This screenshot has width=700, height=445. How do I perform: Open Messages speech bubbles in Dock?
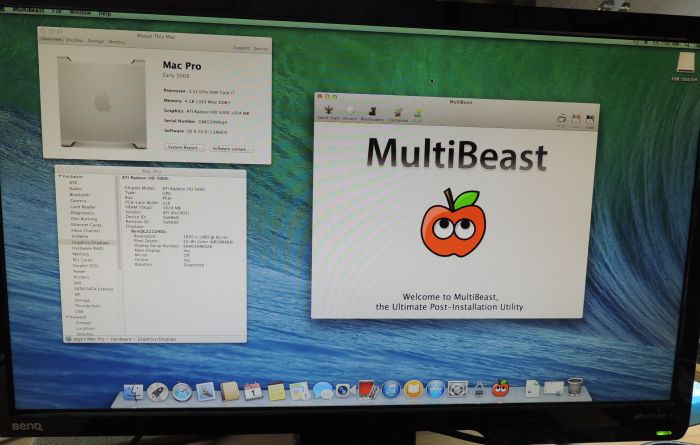tap(322, 391)
